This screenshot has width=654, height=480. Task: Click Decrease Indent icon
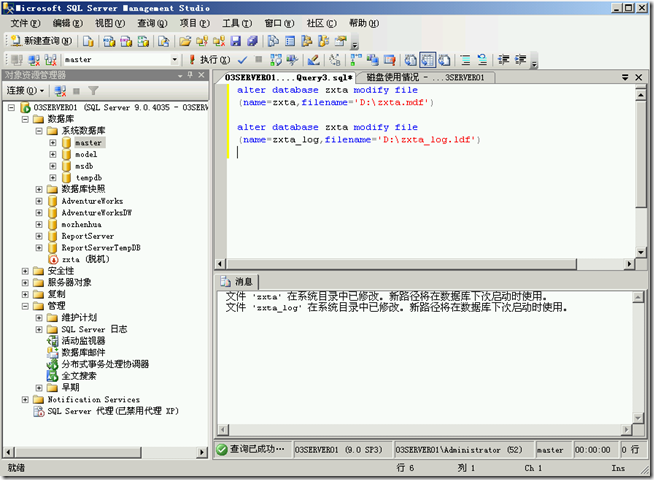point(503,60)
